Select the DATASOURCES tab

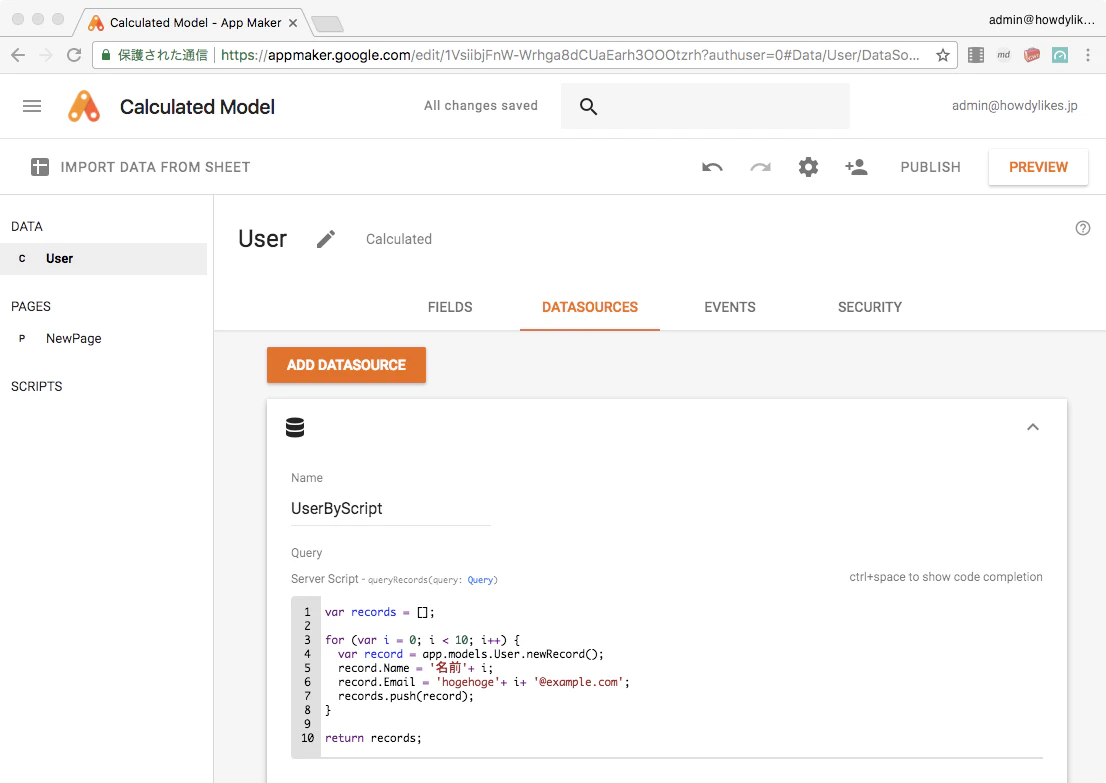[590, 308]
